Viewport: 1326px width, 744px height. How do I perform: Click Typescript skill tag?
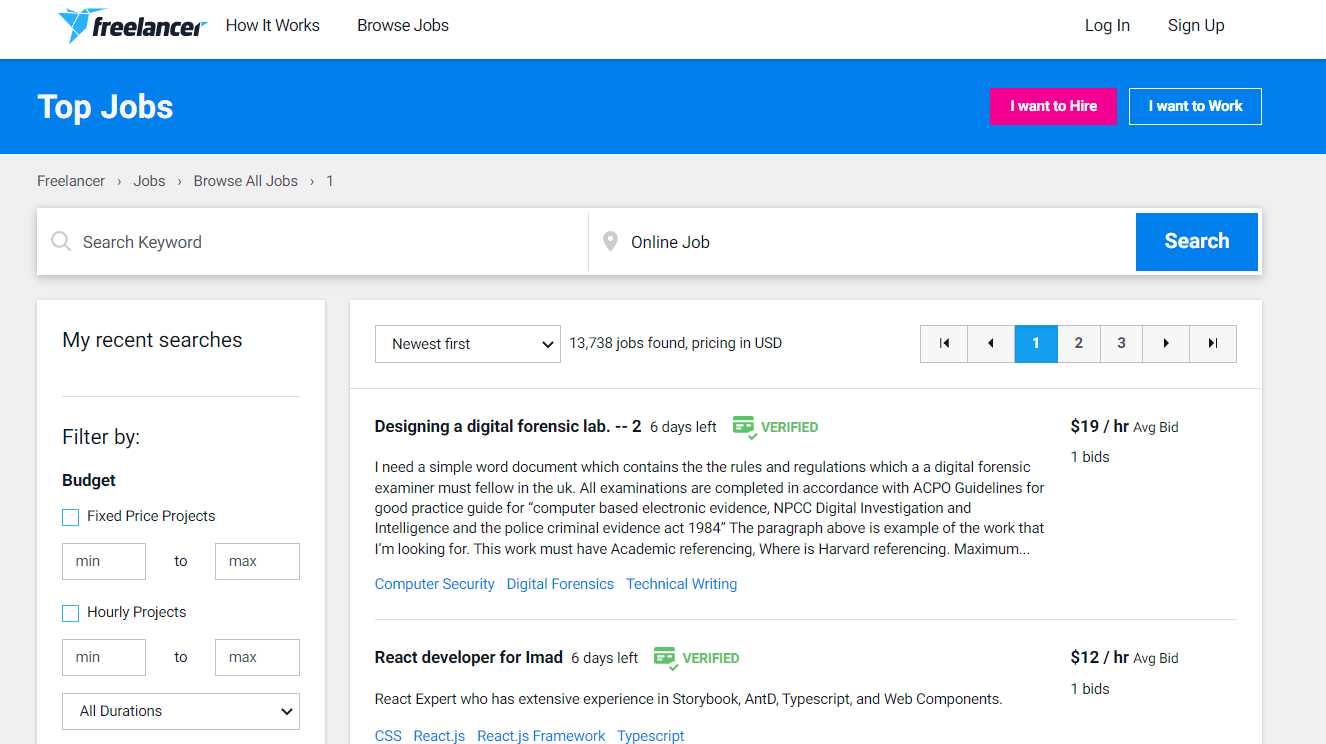pyautogui.click(x=651, y=736)
